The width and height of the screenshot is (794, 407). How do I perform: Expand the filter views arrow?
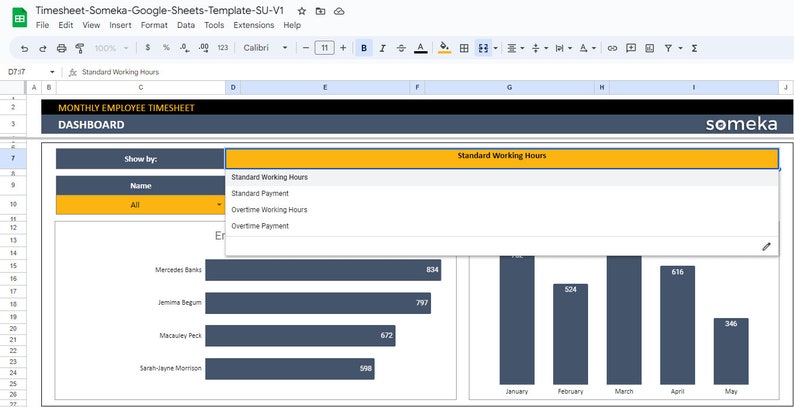pos(680,48)
